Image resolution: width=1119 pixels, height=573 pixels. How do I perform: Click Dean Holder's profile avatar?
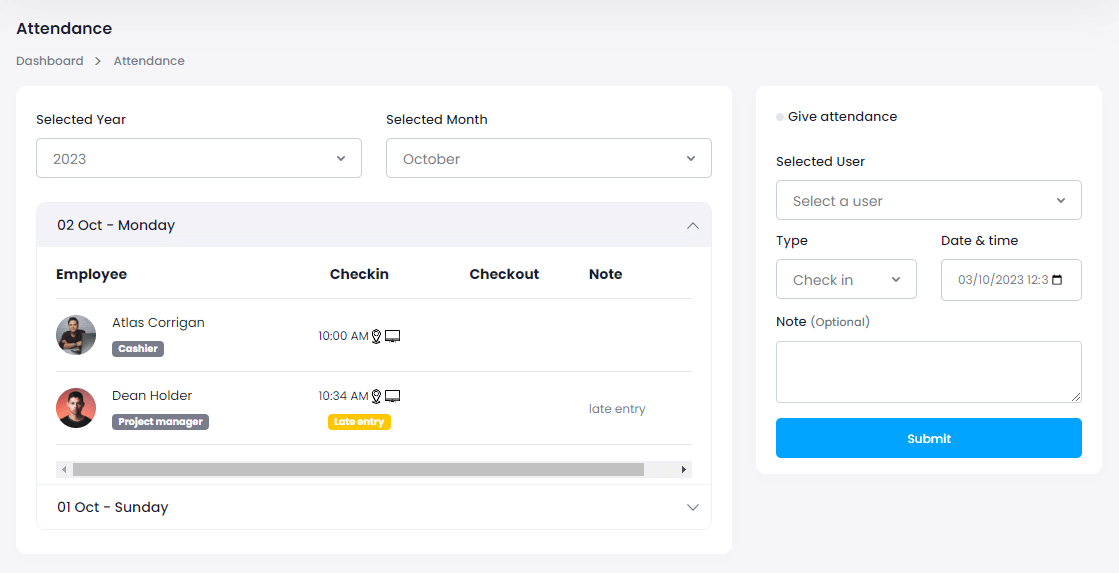pyautogui.click(x=76, y=408)
